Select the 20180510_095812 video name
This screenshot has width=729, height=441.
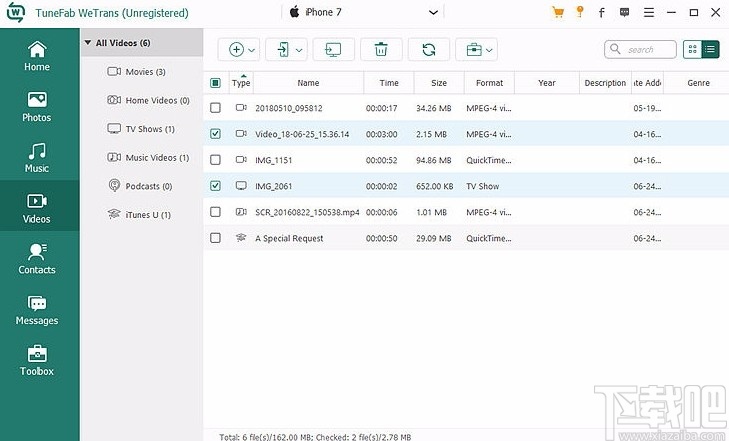click(x=289, y=108)
